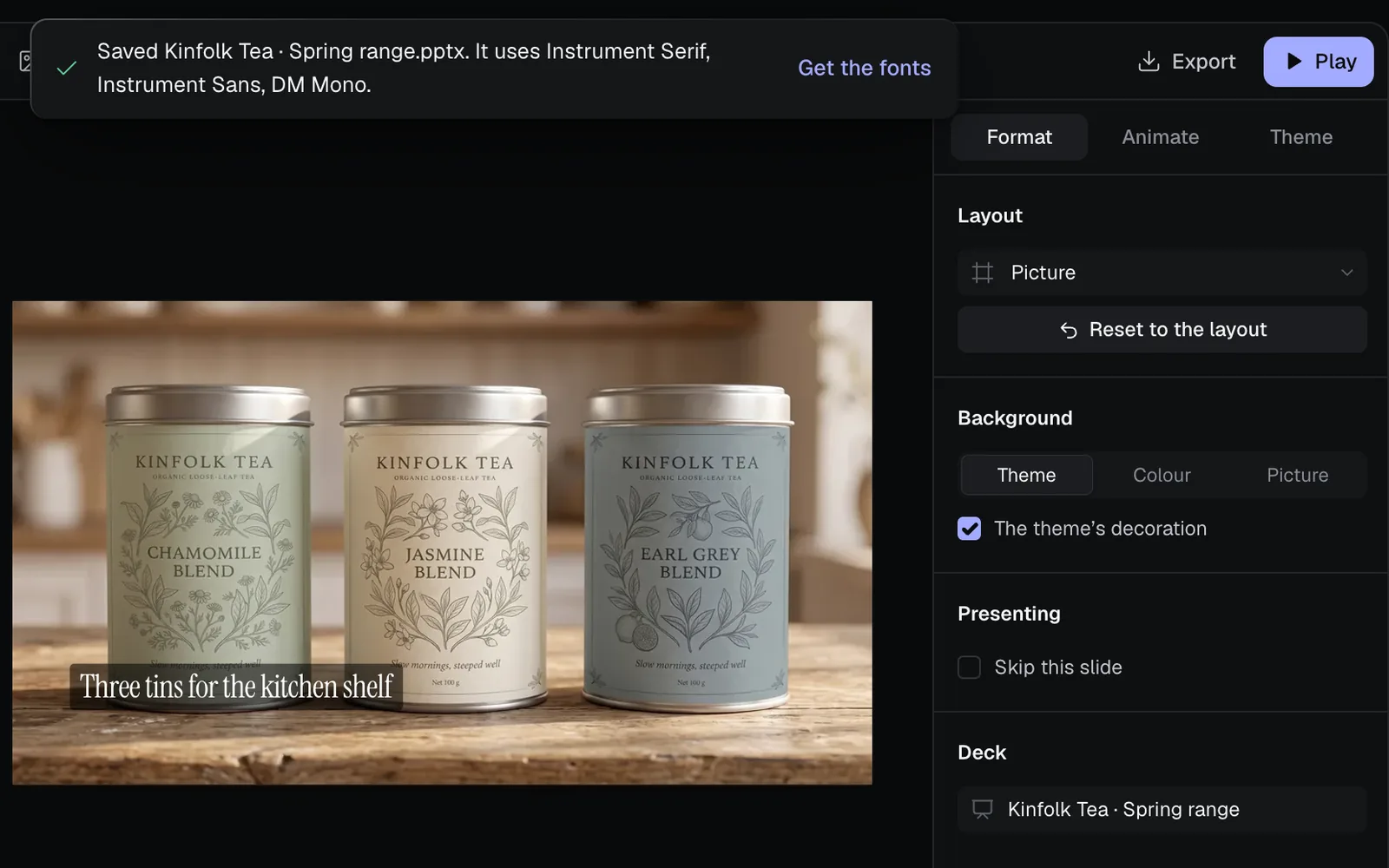Click the Export button label
Image resolution: width=1389 pixels, height=868 pixels.
[x=1203, y=62]
